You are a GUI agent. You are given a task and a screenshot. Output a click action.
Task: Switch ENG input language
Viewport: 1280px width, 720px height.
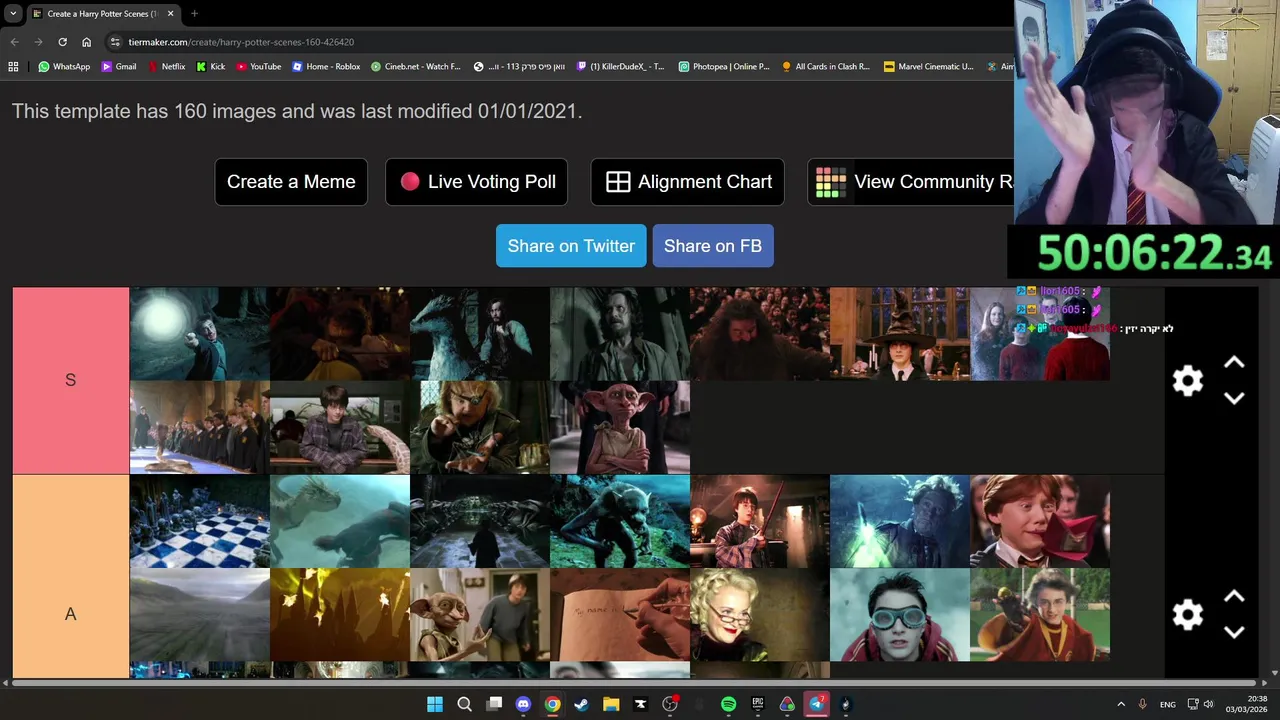(x=1167, y=704)
